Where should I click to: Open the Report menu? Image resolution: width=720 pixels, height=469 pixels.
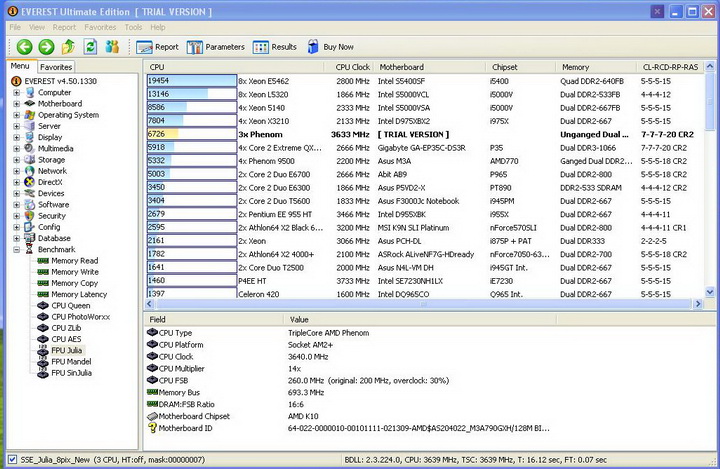click(x=64, y=27)
